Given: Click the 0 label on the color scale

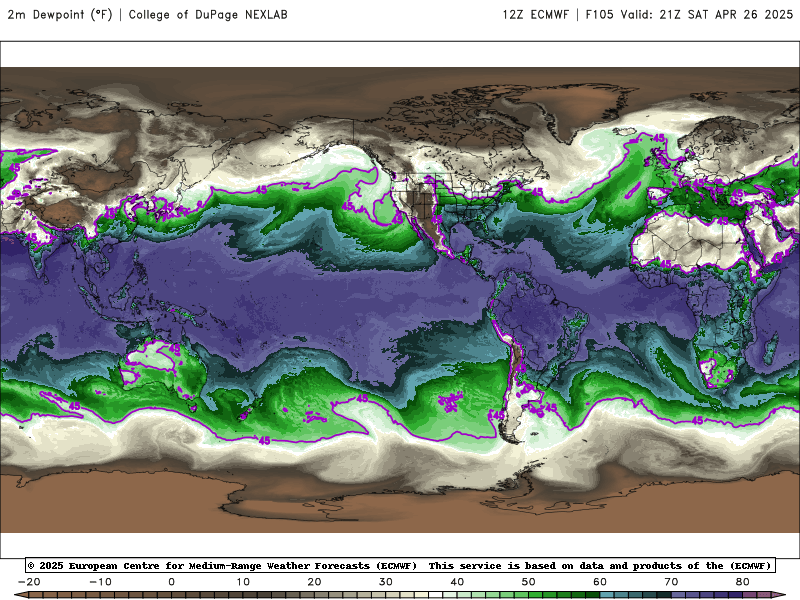Looking at the screenshot, I should tap(171, 582).
